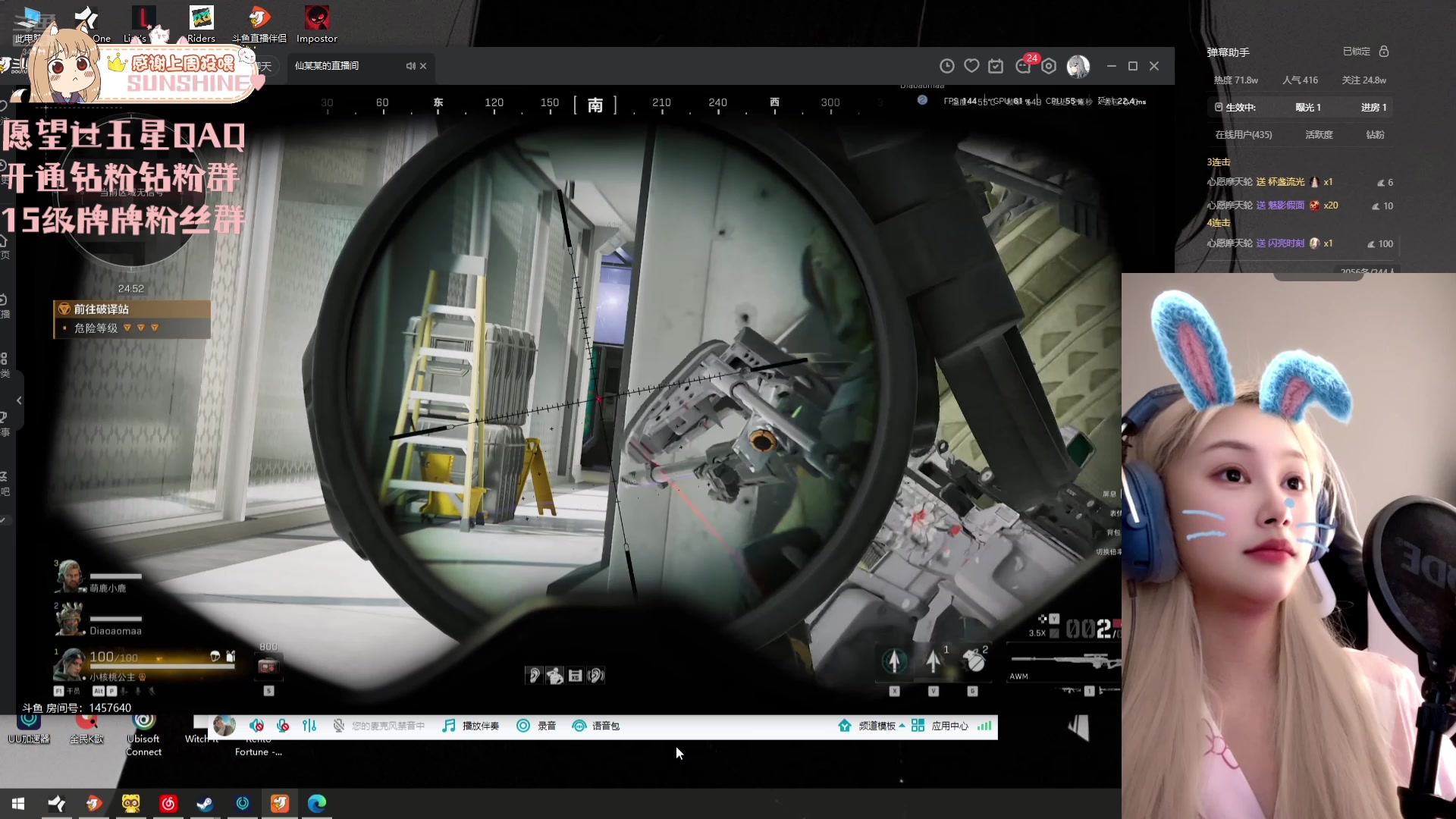Screen dimensions: 1456x819
Task: Open yellow raccoon app on taskbar
Action: 130,803
